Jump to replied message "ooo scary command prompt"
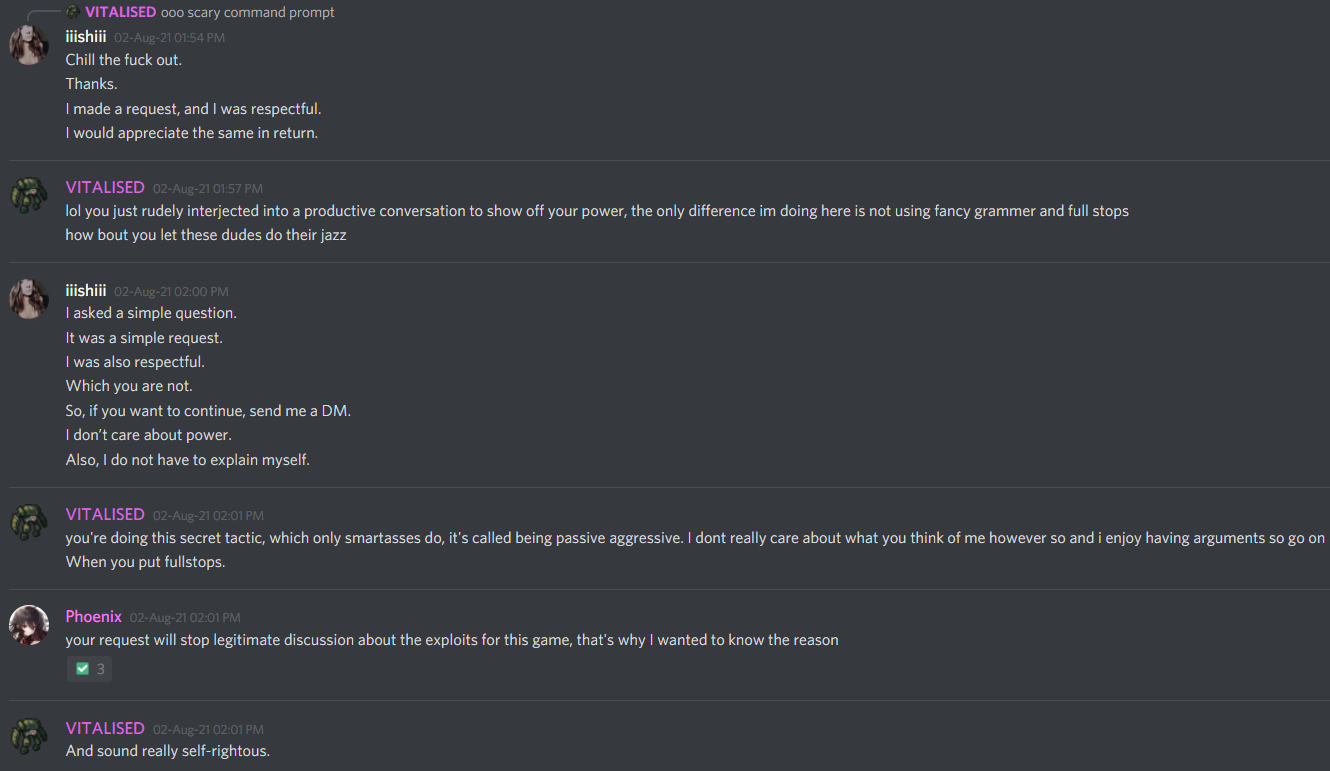The height and width of the screenshot is (771, 1330). pyautogui.click(x=248, y=12)
